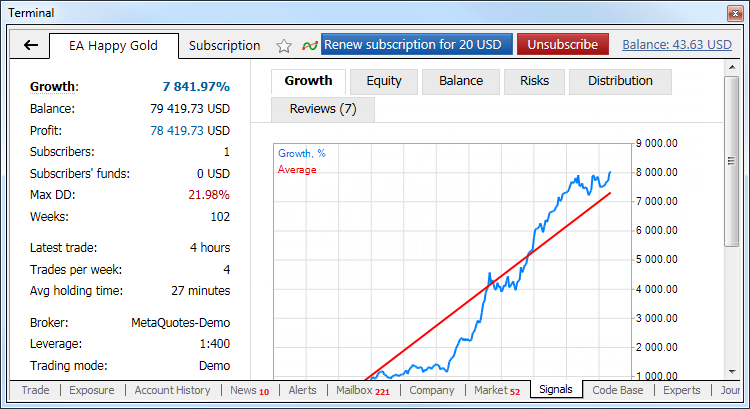Open the News tab

point(250,390)
